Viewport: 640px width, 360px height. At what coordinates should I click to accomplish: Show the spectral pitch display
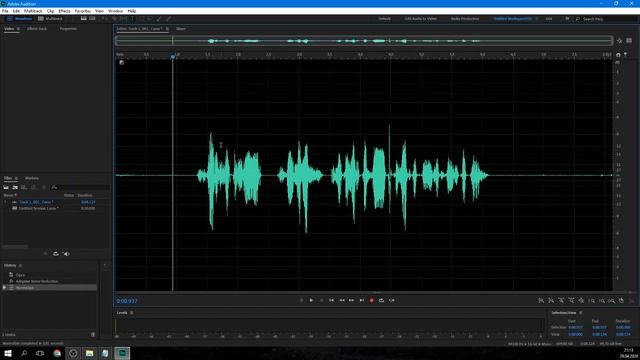(93, 19)
